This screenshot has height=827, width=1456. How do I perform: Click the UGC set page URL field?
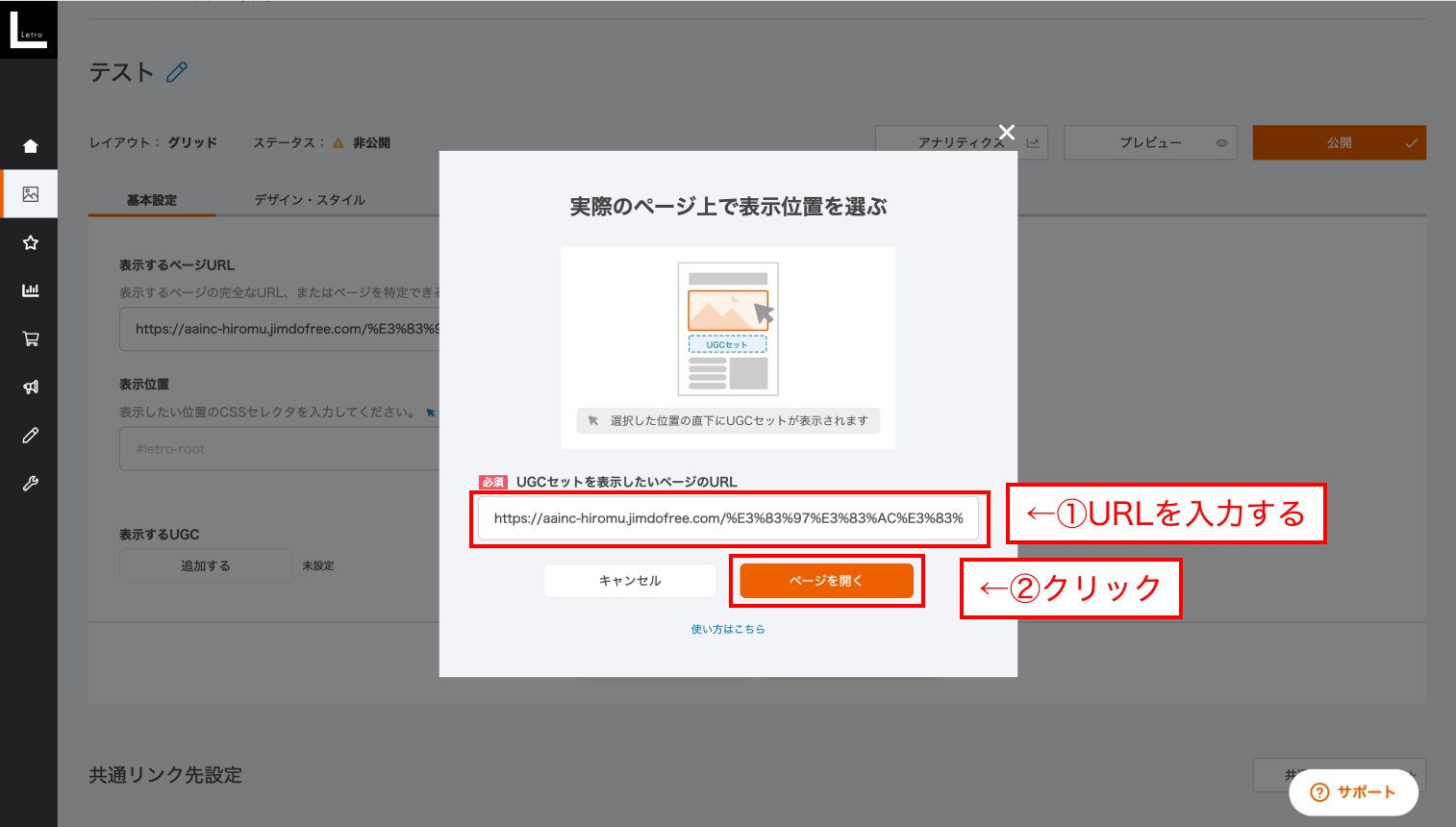tap(728, 518)
